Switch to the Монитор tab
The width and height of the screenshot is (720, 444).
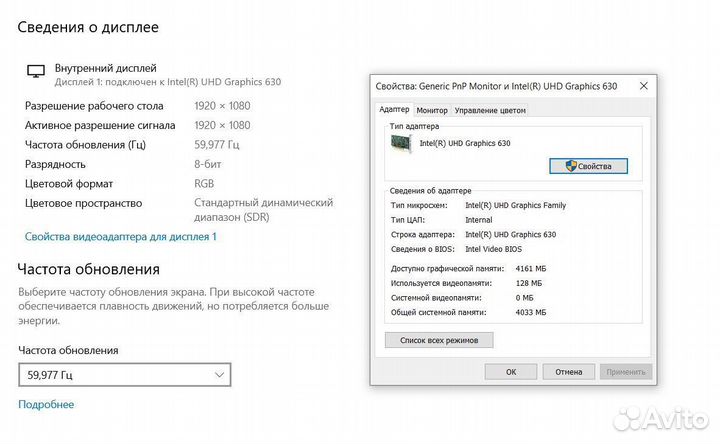432,110
